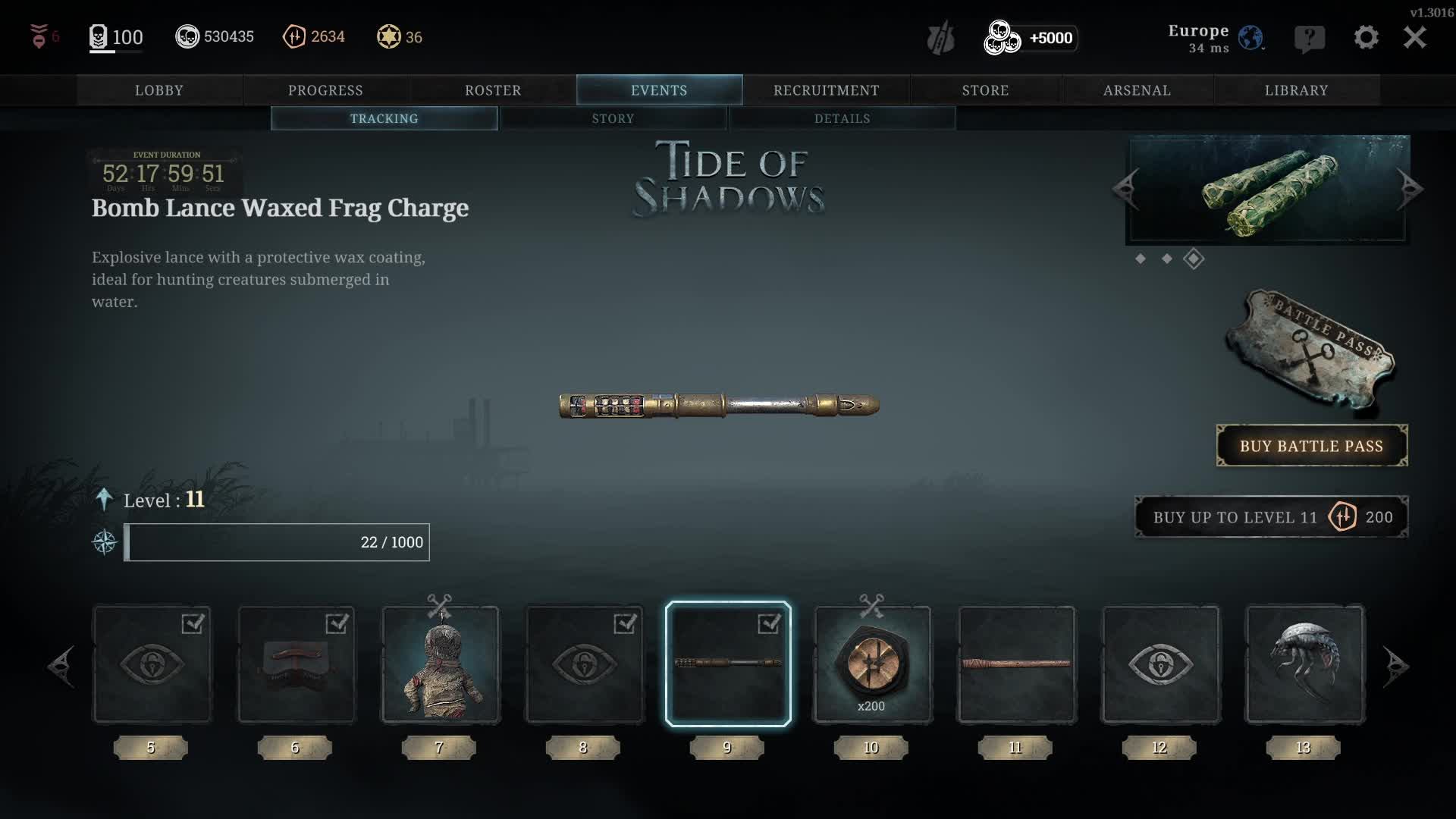Open the settings gear icon
The width and height of the screenshot is (1456, 819).
(1366, 37)
